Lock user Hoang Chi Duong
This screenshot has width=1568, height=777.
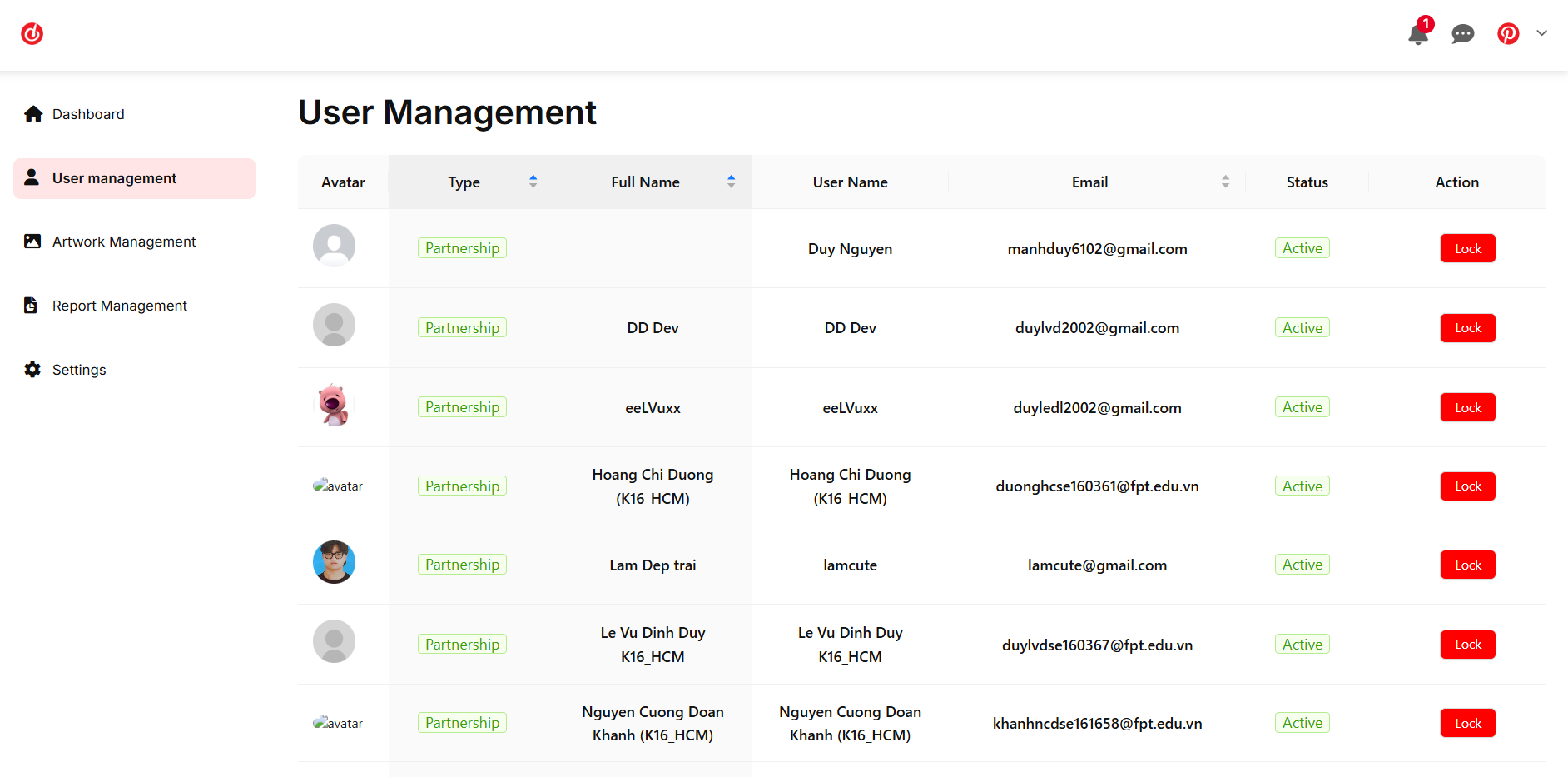[1467, 486]
